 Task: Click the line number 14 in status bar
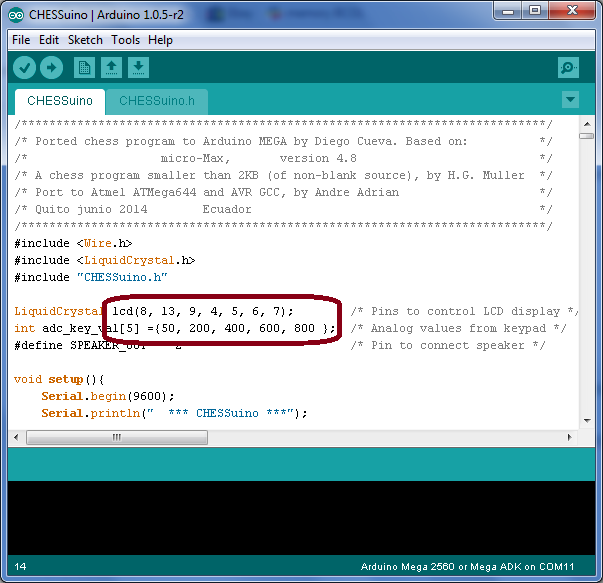20,566
